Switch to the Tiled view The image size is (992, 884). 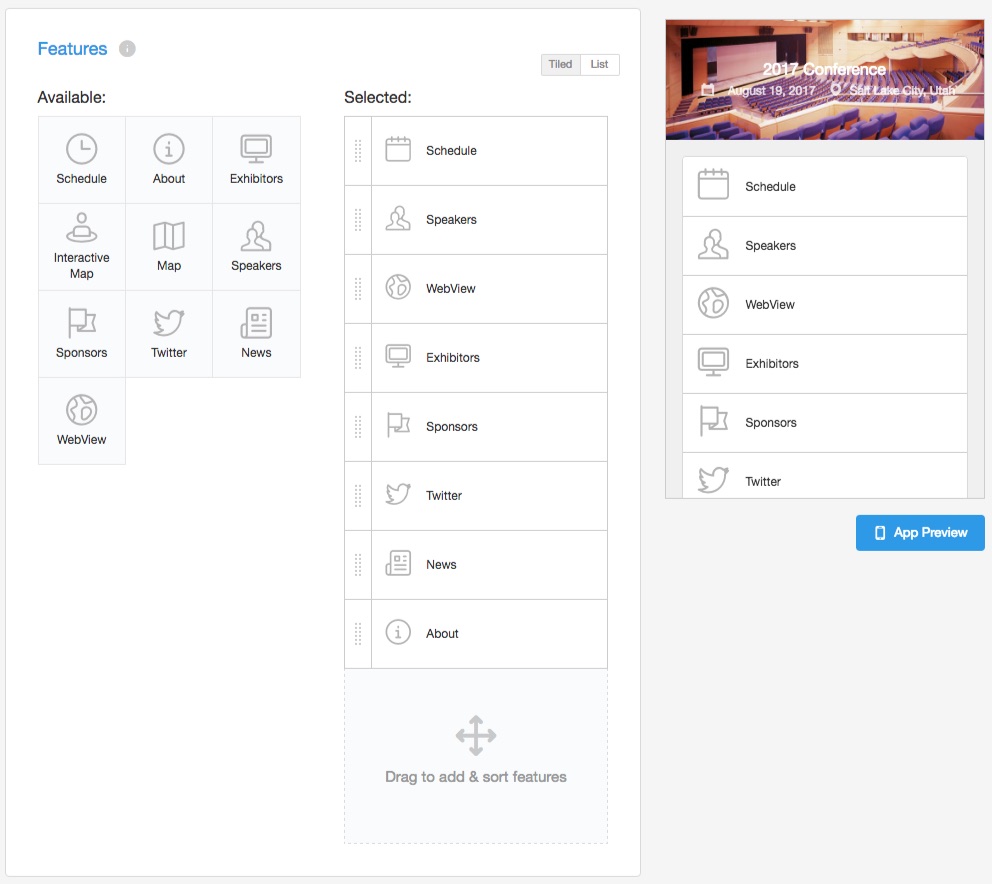(x=561, y=65)
